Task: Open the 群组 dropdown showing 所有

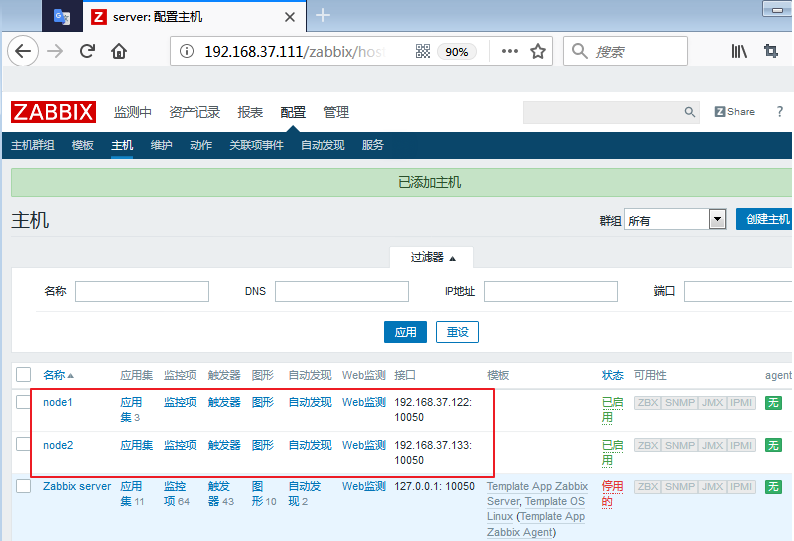Action: coord(675,220)
